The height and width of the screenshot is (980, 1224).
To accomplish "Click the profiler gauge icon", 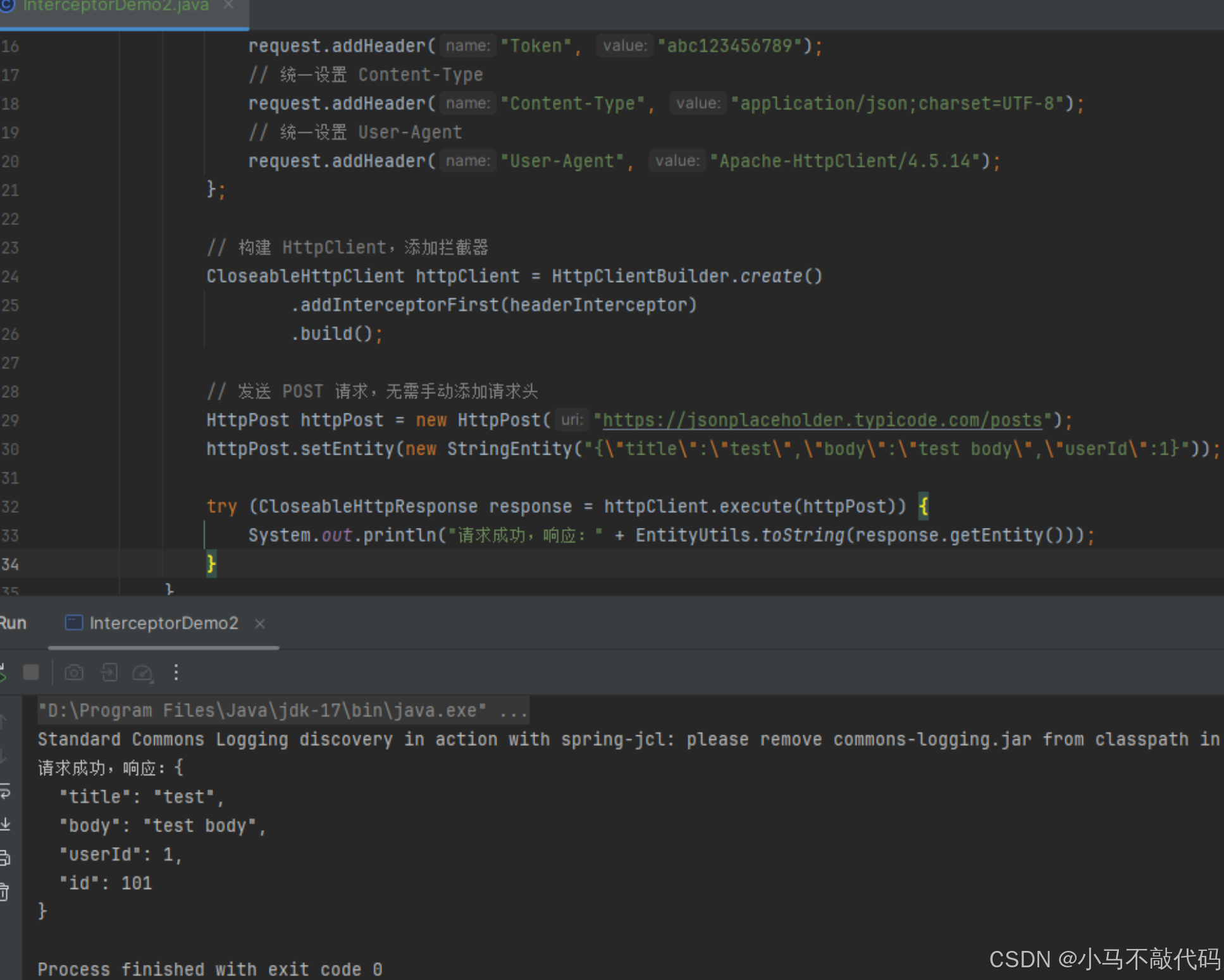I will tap(142, 673).
